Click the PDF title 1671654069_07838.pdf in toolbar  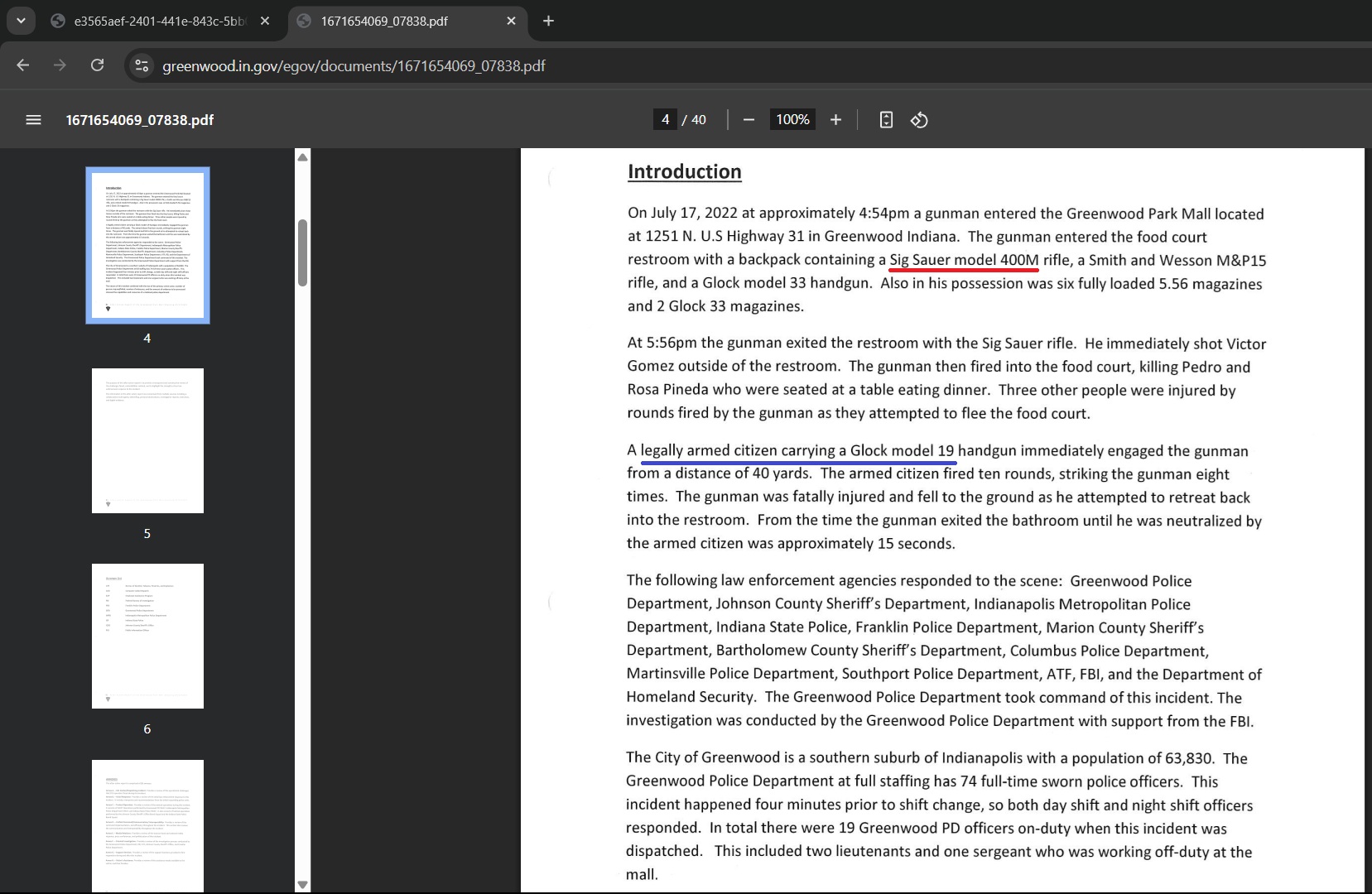click(x=140, y=120)
